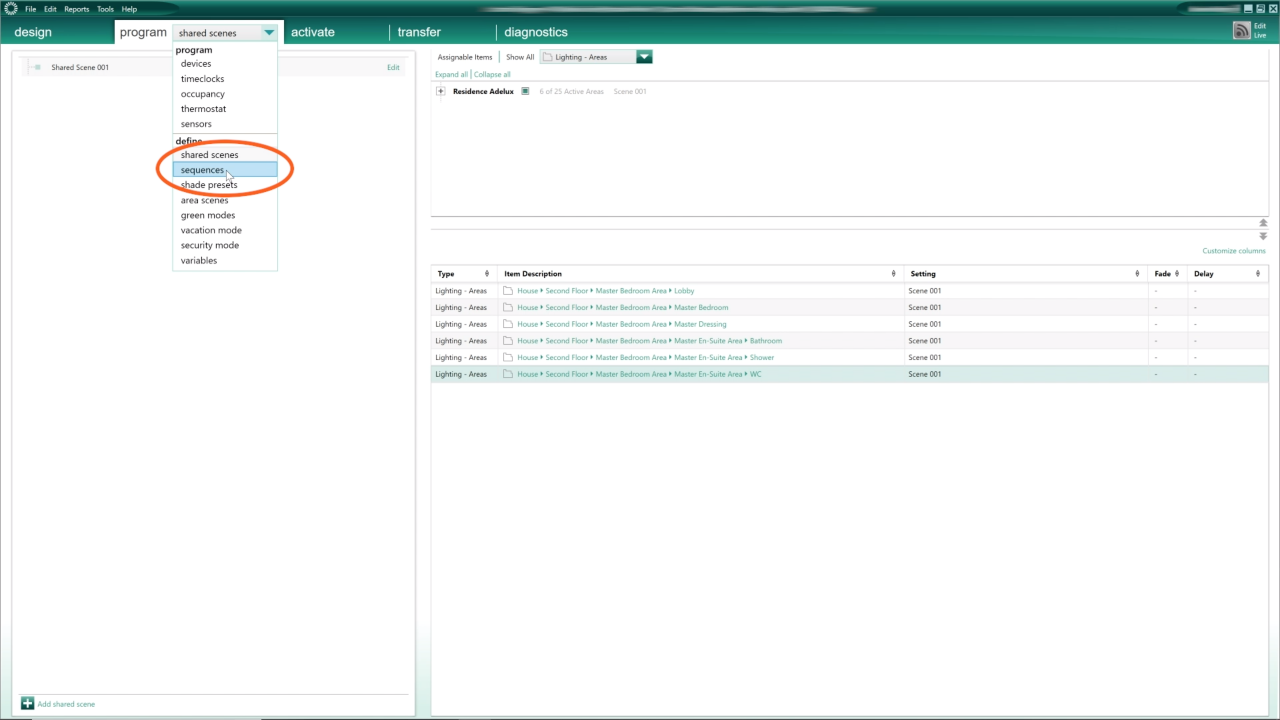The width and height of the screenshot is (1280, 720).
Task: Click the folder icon beside the WC row
Action: click(508, 374)
